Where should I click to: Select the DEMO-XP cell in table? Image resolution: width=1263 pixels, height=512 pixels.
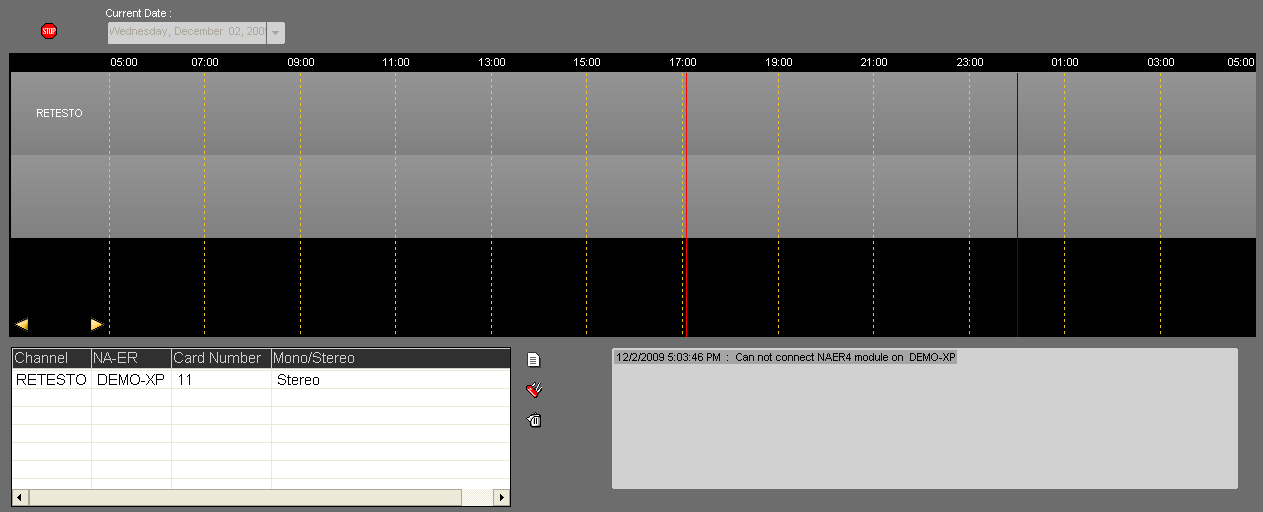pos(130,380)
